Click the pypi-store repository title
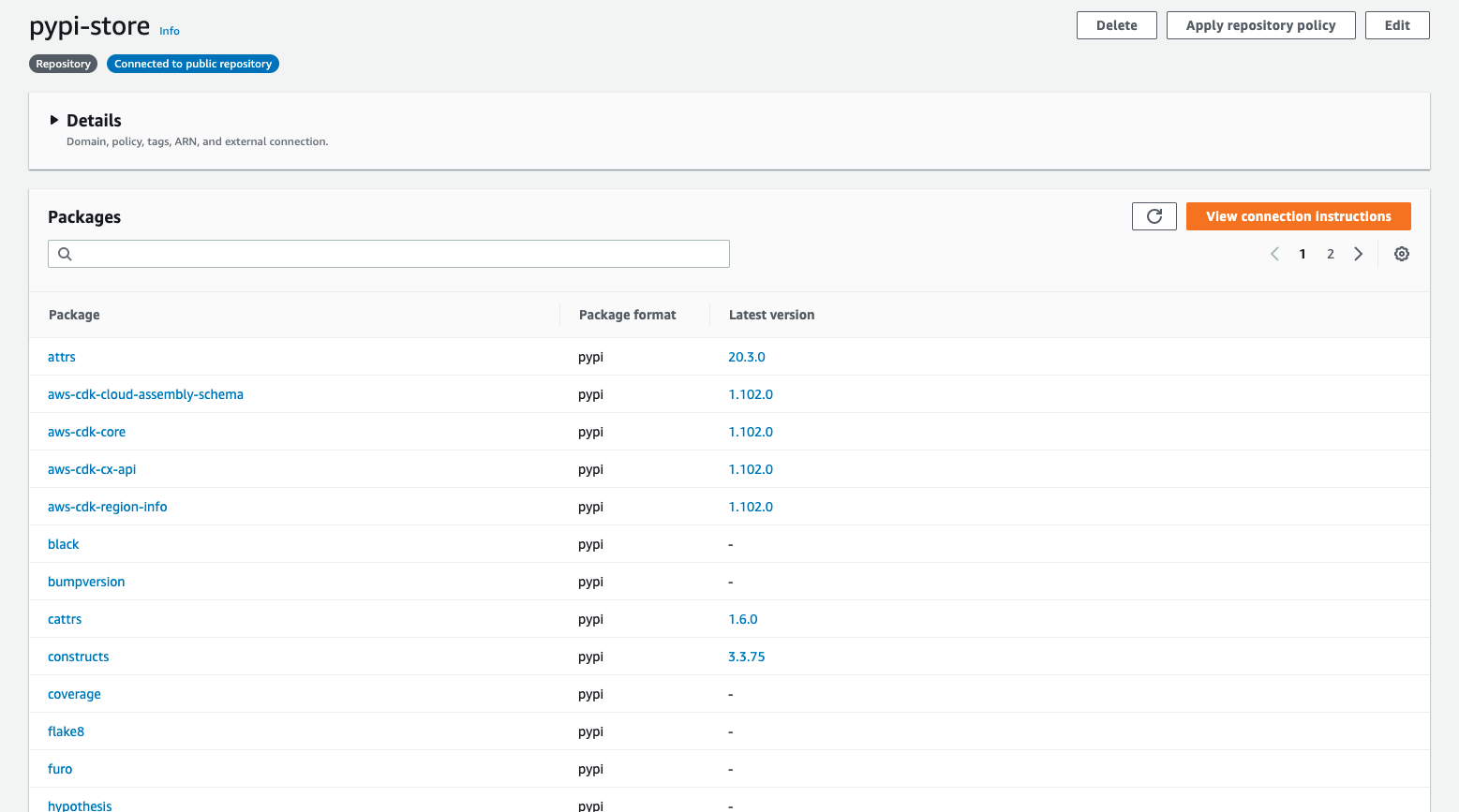This screenshot has height=812, width=1459. (x=90, y=26)
